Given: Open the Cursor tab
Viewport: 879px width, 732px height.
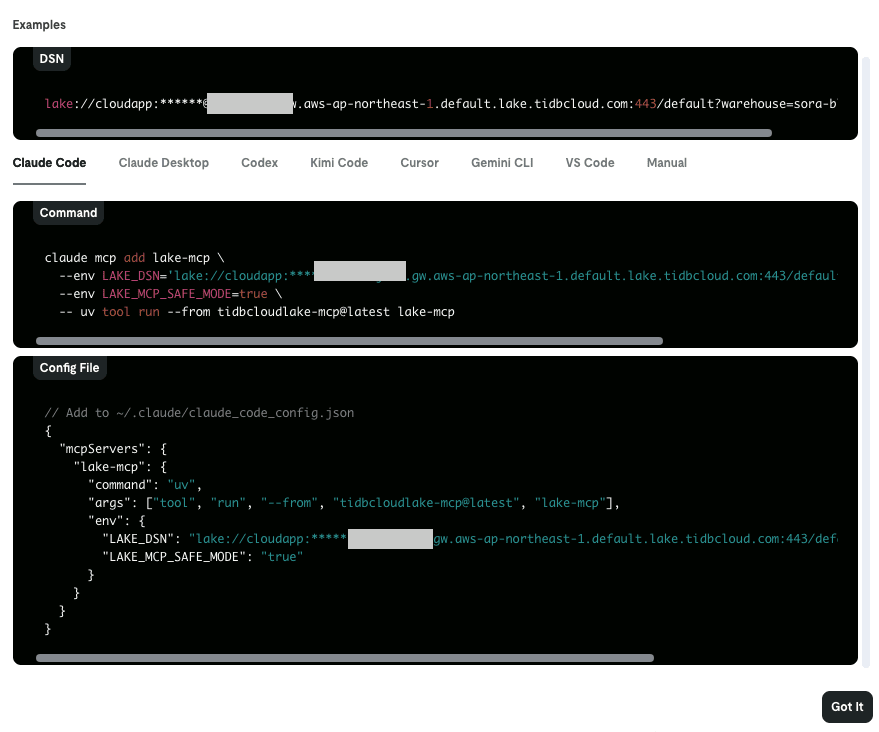Looking at the screenshot, I should (x=419, y=163).
